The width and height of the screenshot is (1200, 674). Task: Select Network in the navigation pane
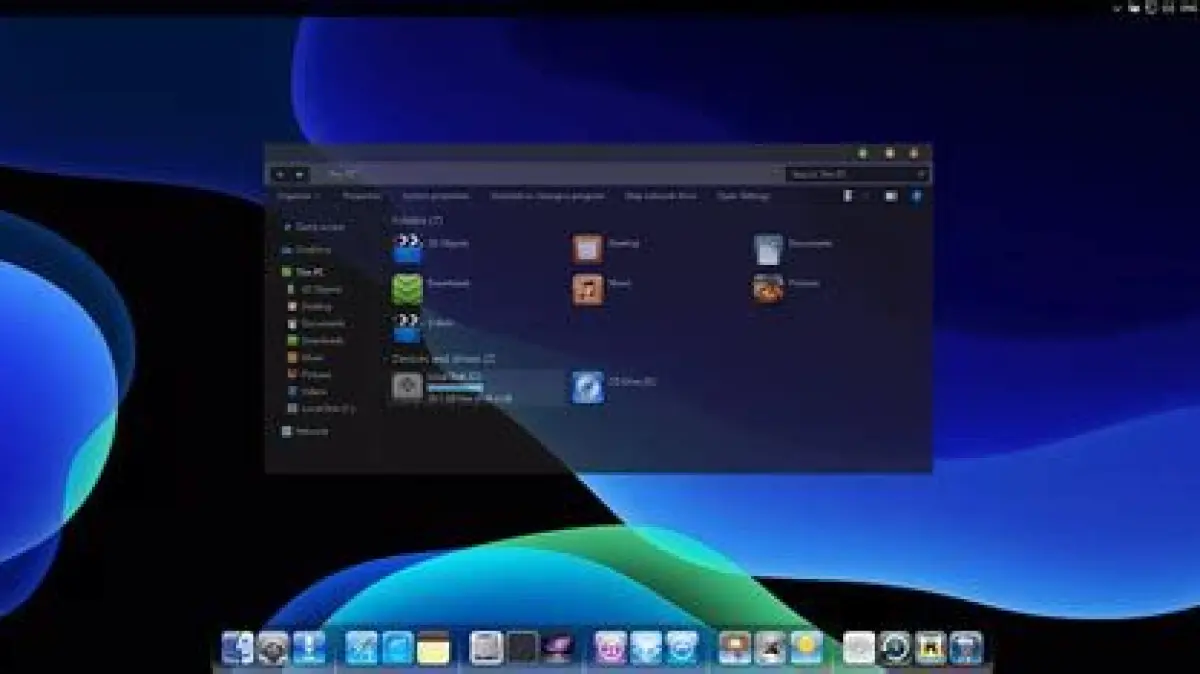pos(311,432)
